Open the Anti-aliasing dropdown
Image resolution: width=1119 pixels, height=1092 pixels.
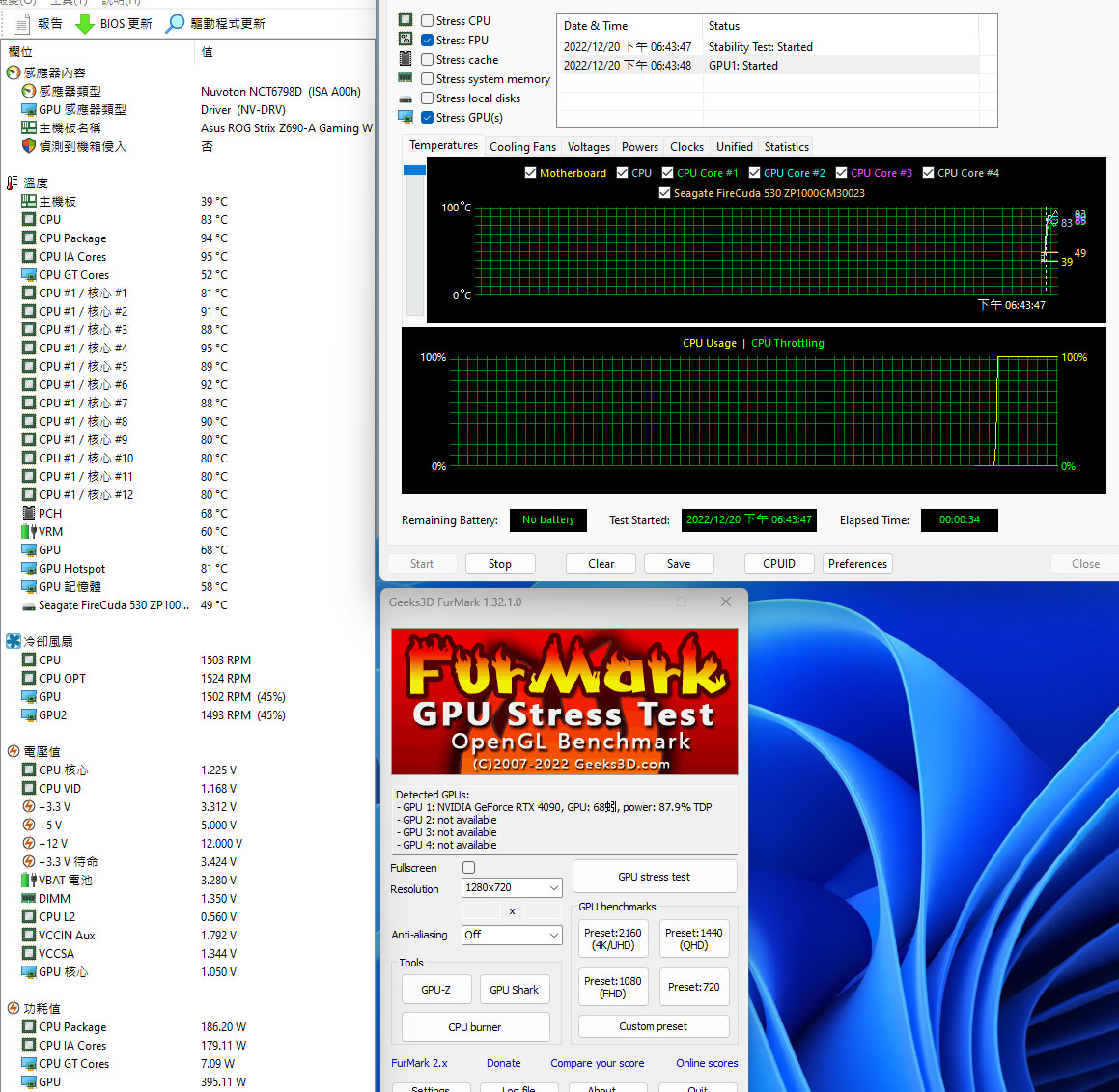click(x=512, y=935)
